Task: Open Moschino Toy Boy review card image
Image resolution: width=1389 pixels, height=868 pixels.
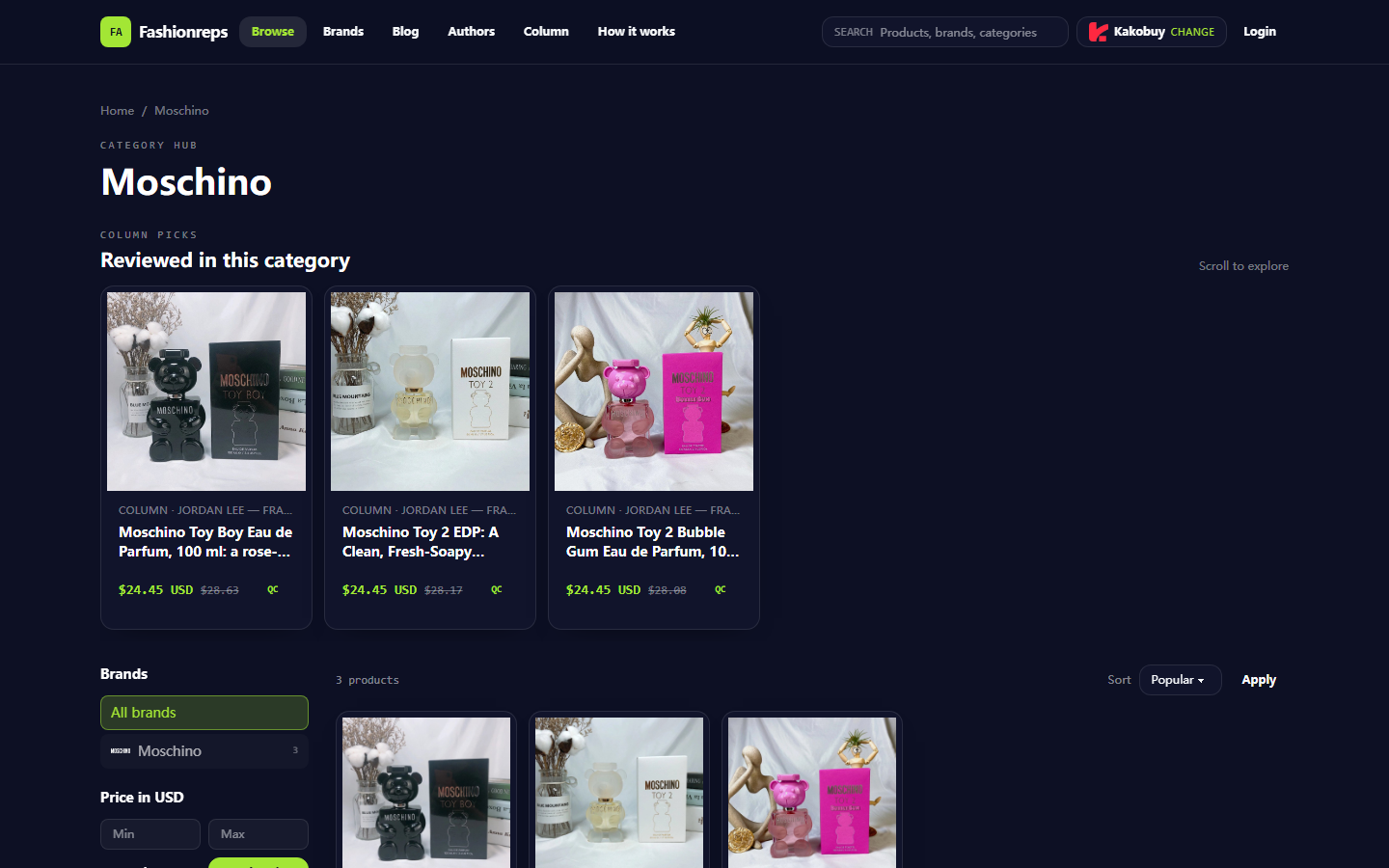Action: pyautogui.click(x=206, y=392)
